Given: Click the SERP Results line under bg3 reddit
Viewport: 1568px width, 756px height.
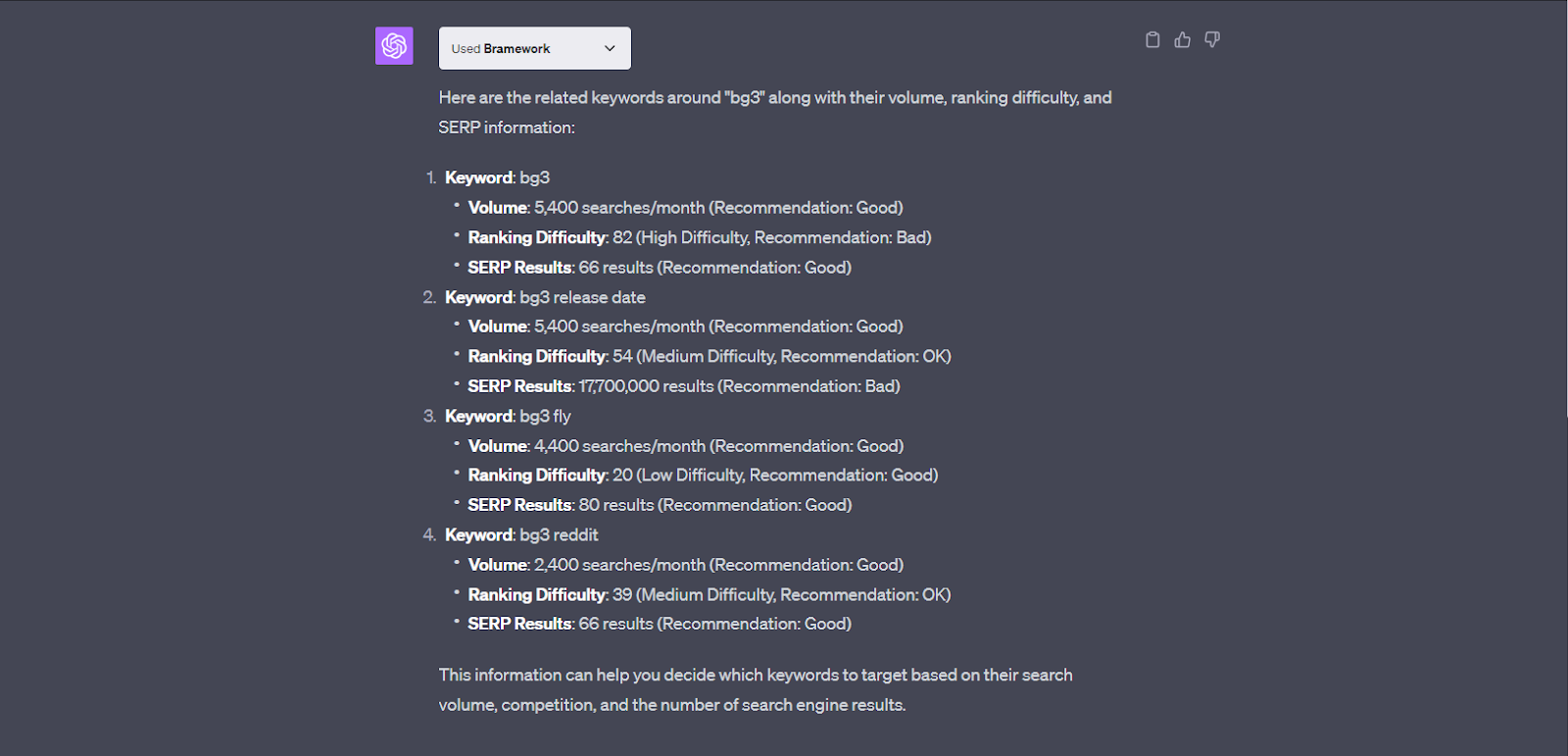Looking at the screenshot, I should coord(660,624).
